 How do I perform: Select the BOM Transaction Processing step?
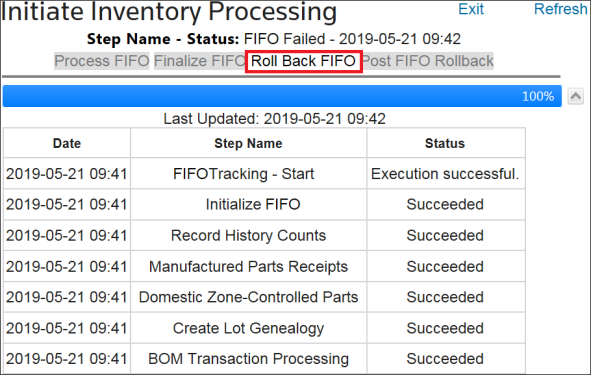click(248, 359)
